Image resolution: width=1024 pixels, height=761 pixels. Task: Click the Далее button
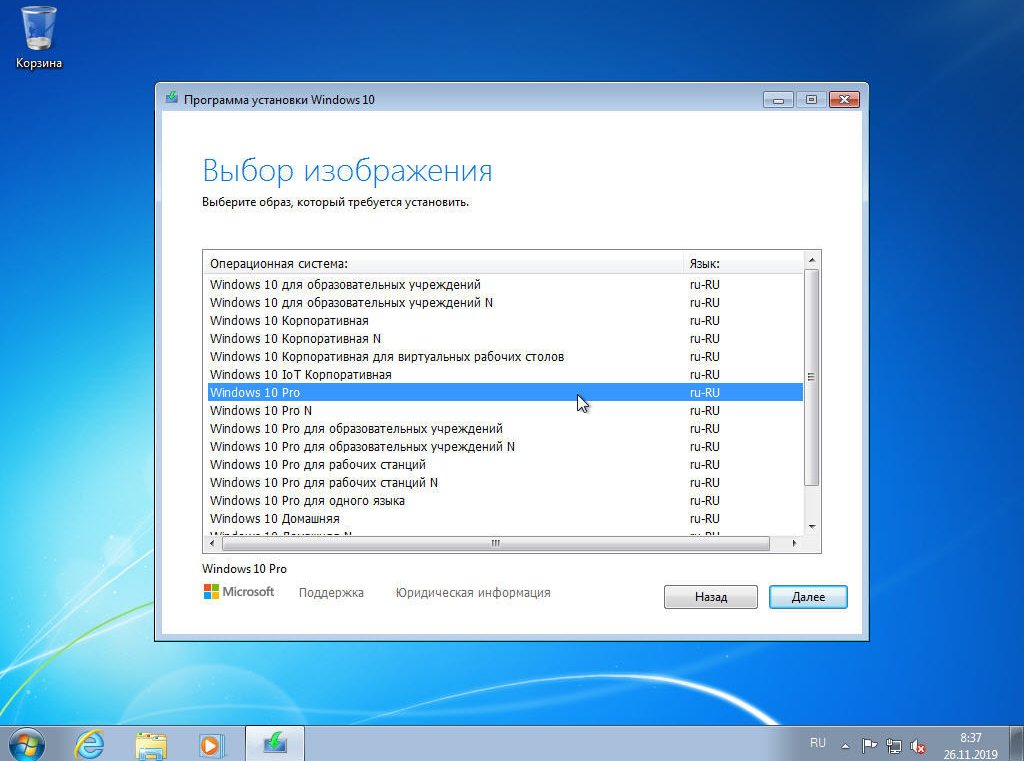(x=808, y=597)
